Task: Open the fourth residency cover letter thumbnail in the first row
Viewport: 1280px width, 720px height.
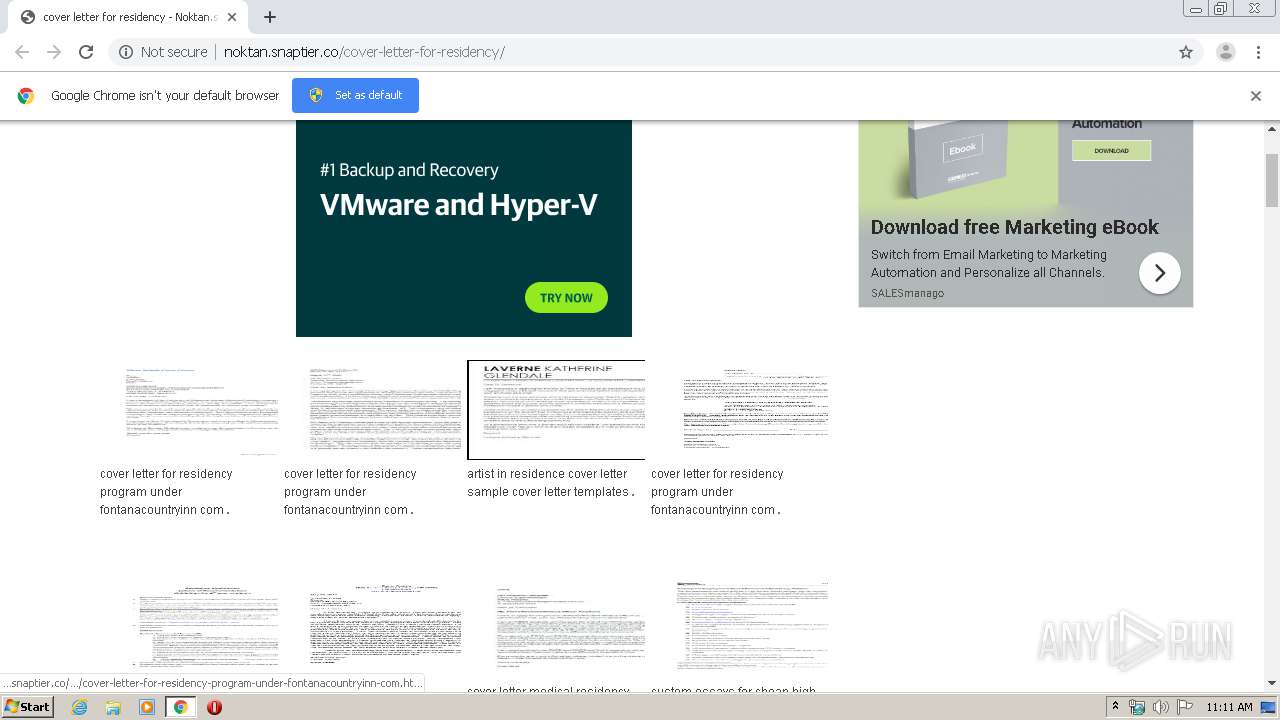Action: pos(740,410)
